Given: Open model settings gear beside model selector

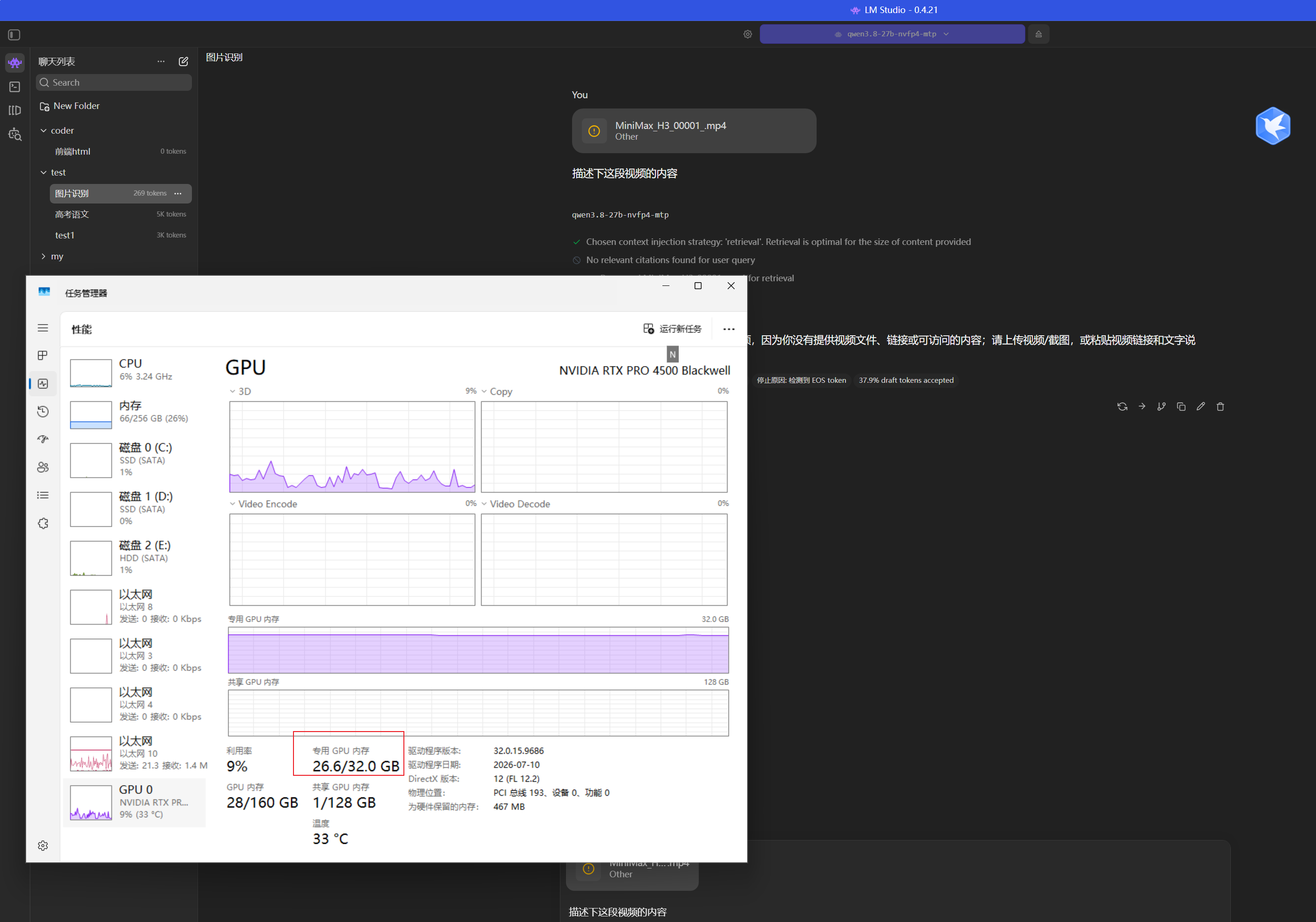Looking at the screenshot, I should point(747,34).
